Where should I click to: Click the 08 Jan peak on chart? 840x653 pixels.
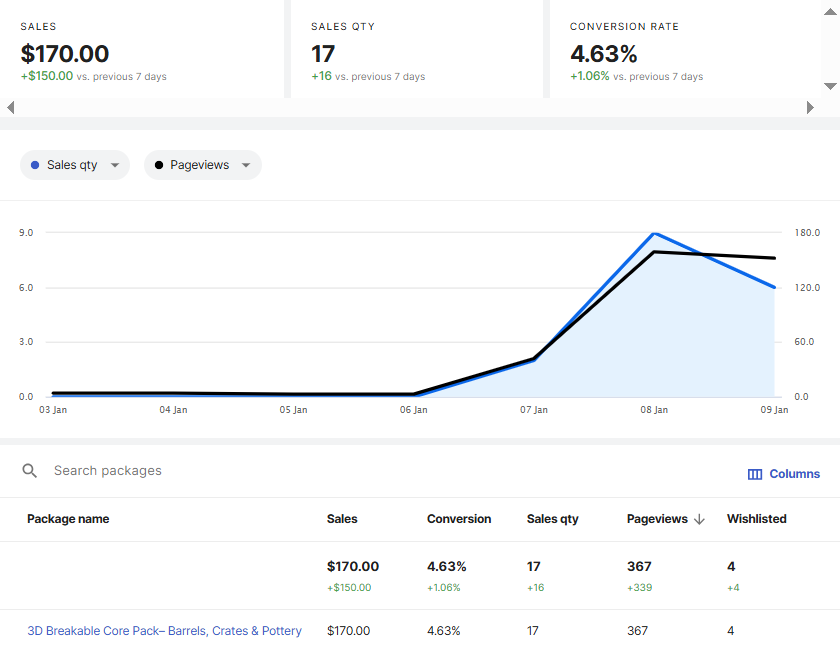(654, 234)
